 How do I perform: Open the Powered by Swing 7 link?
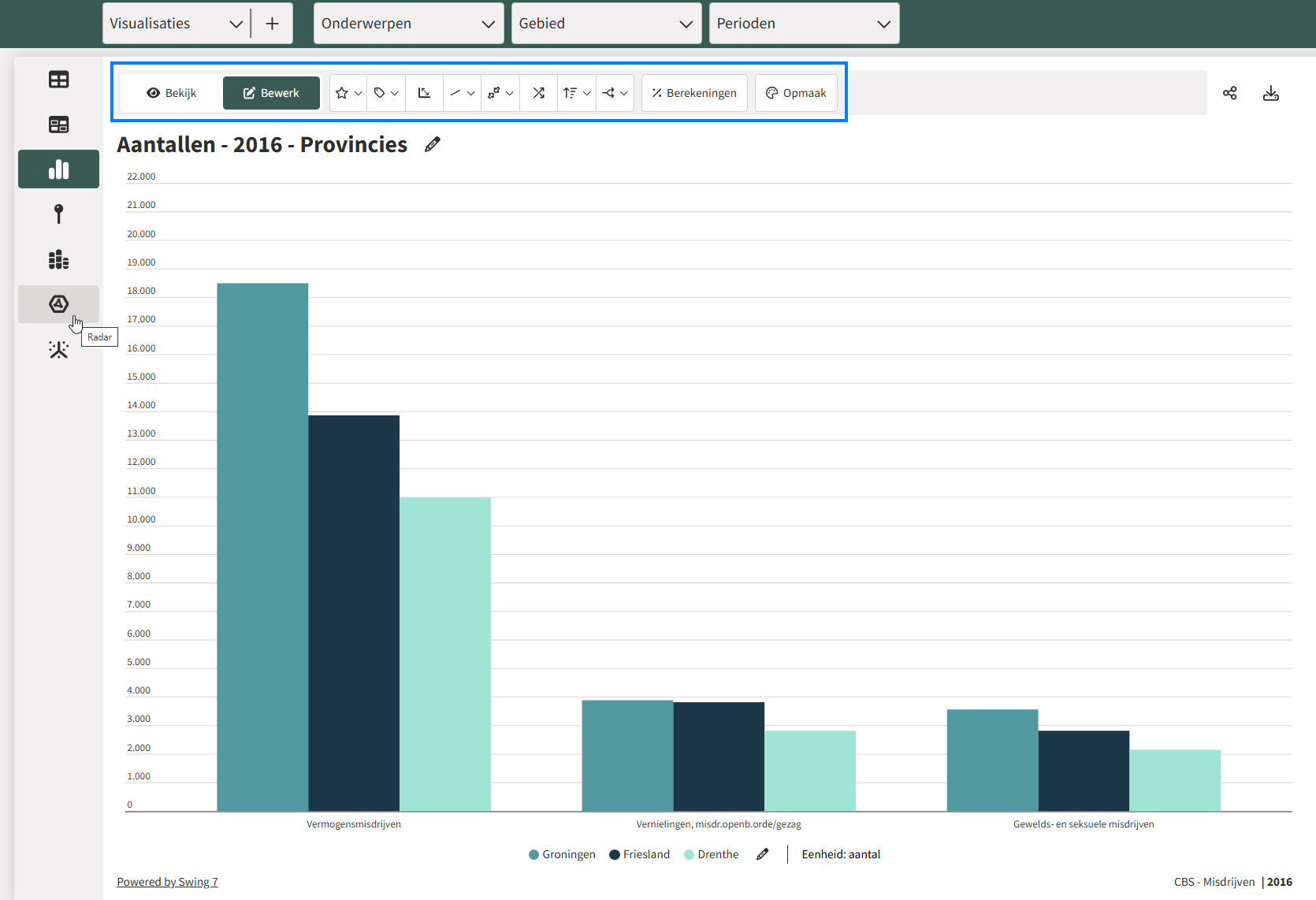167,882
